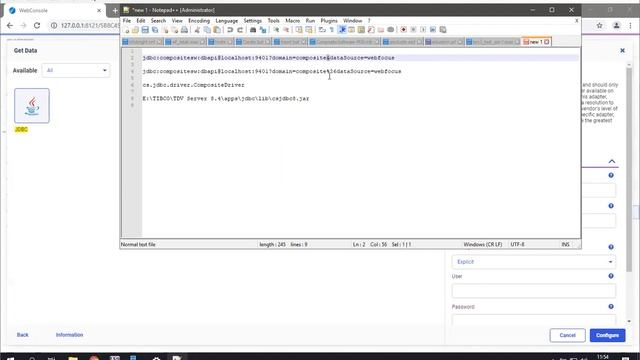
Task: Open the Available 'All' dropdown in WebConsole
Action: (x=76, y=70)
